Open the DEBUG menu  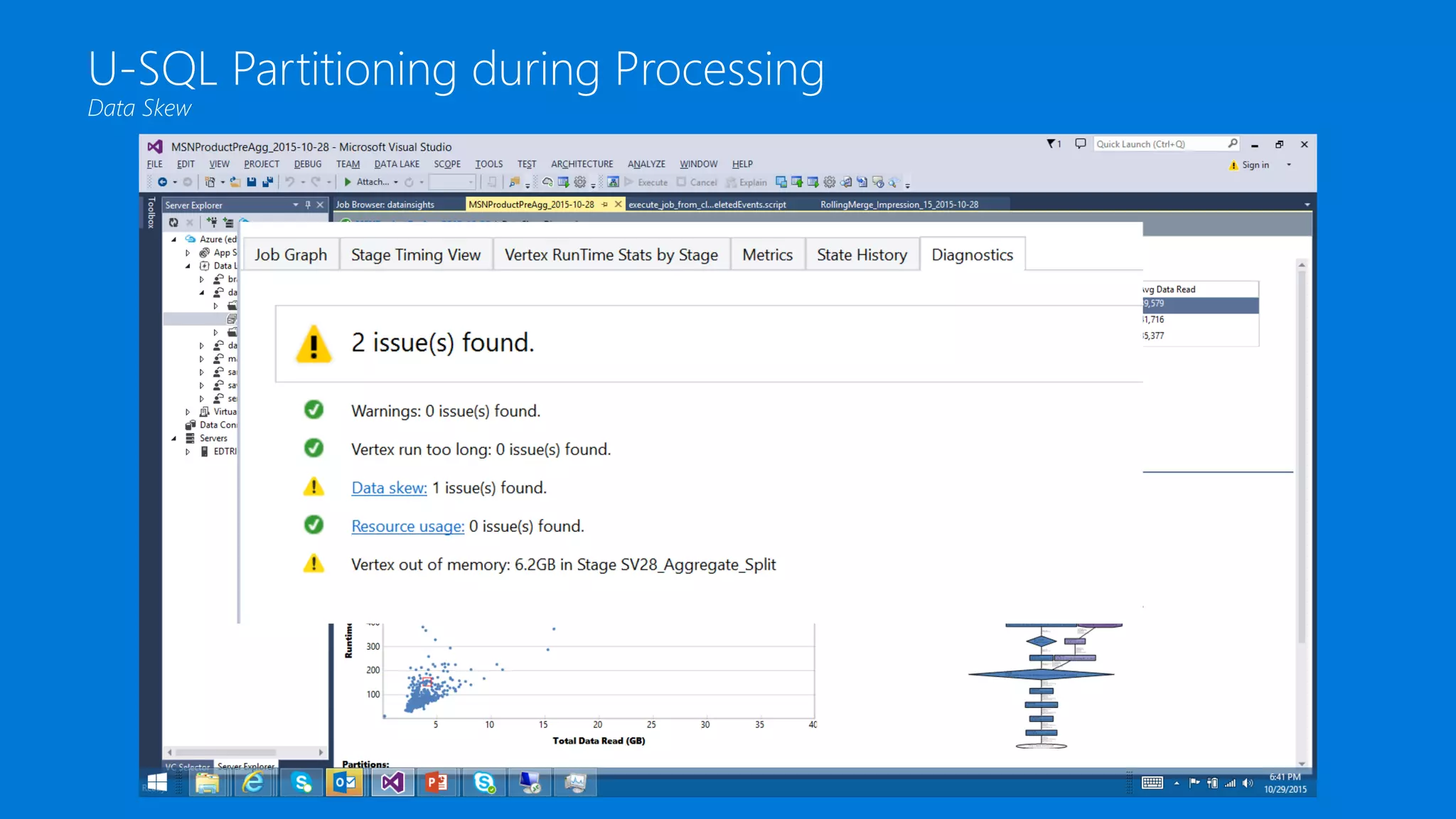[x=308, y=164]
